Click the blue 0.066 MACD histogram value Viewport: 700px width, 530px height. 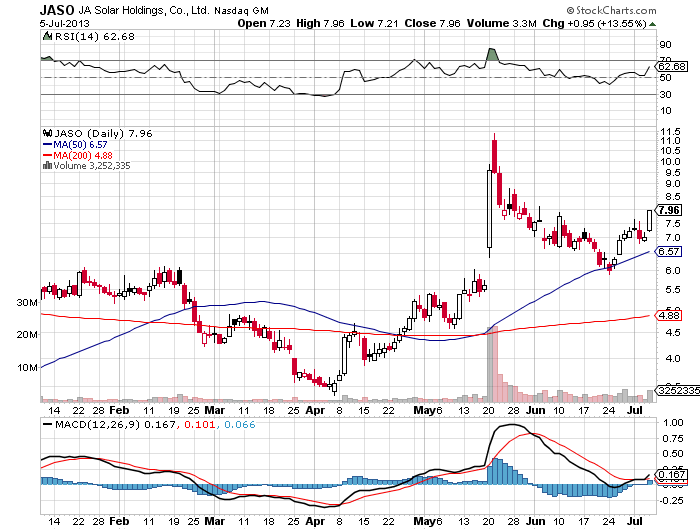click(x=240, y=424)
